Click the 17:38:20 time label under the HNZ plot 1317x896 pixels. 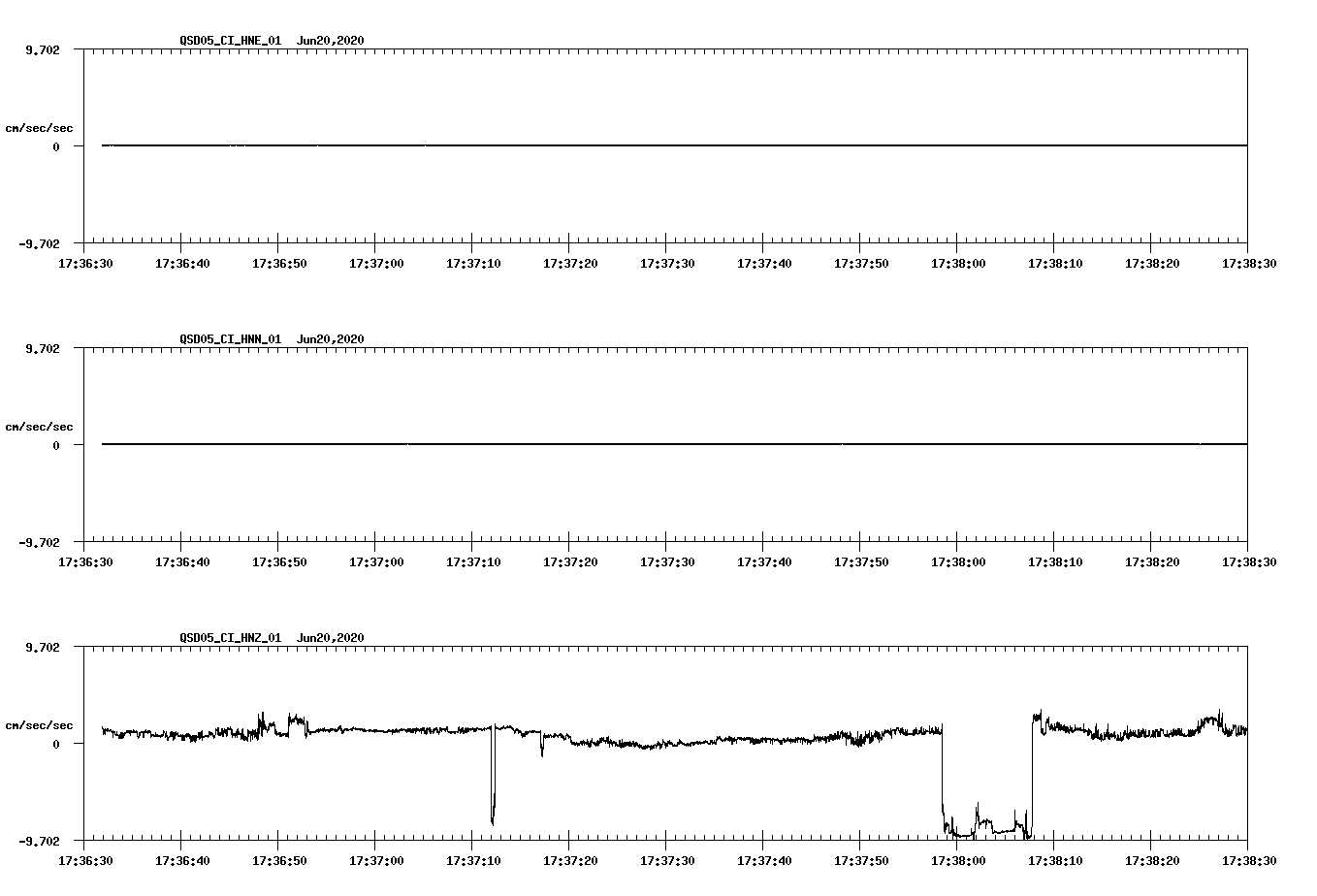click(x=1152, y=860)
